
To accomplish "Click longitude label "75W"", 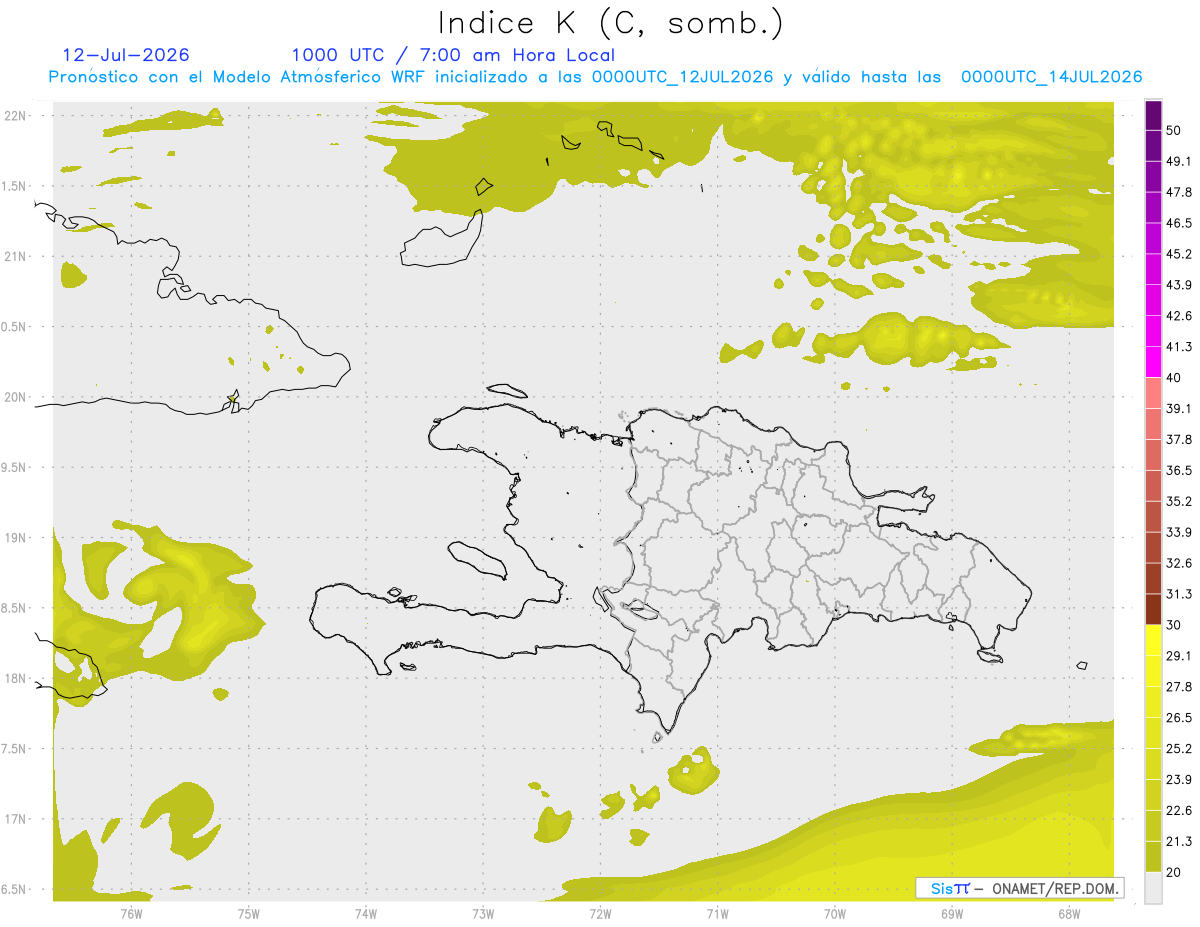I will [249, 913].
